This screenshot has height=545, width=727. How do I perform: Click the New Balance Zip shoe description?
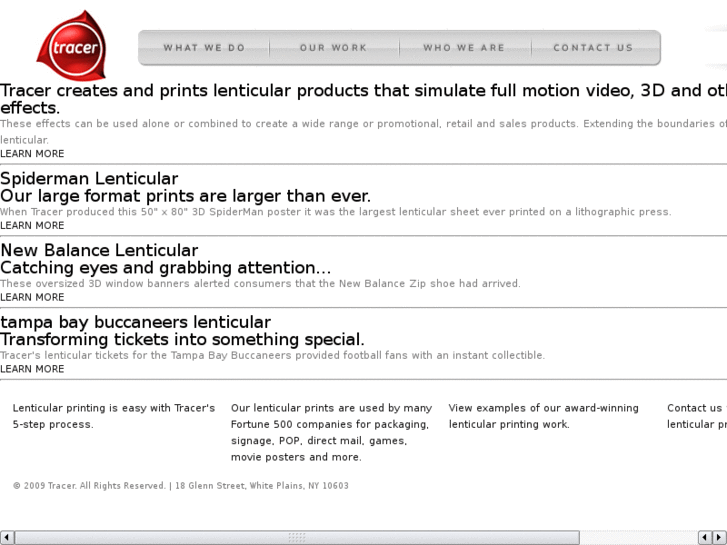(x=261, y=284)
